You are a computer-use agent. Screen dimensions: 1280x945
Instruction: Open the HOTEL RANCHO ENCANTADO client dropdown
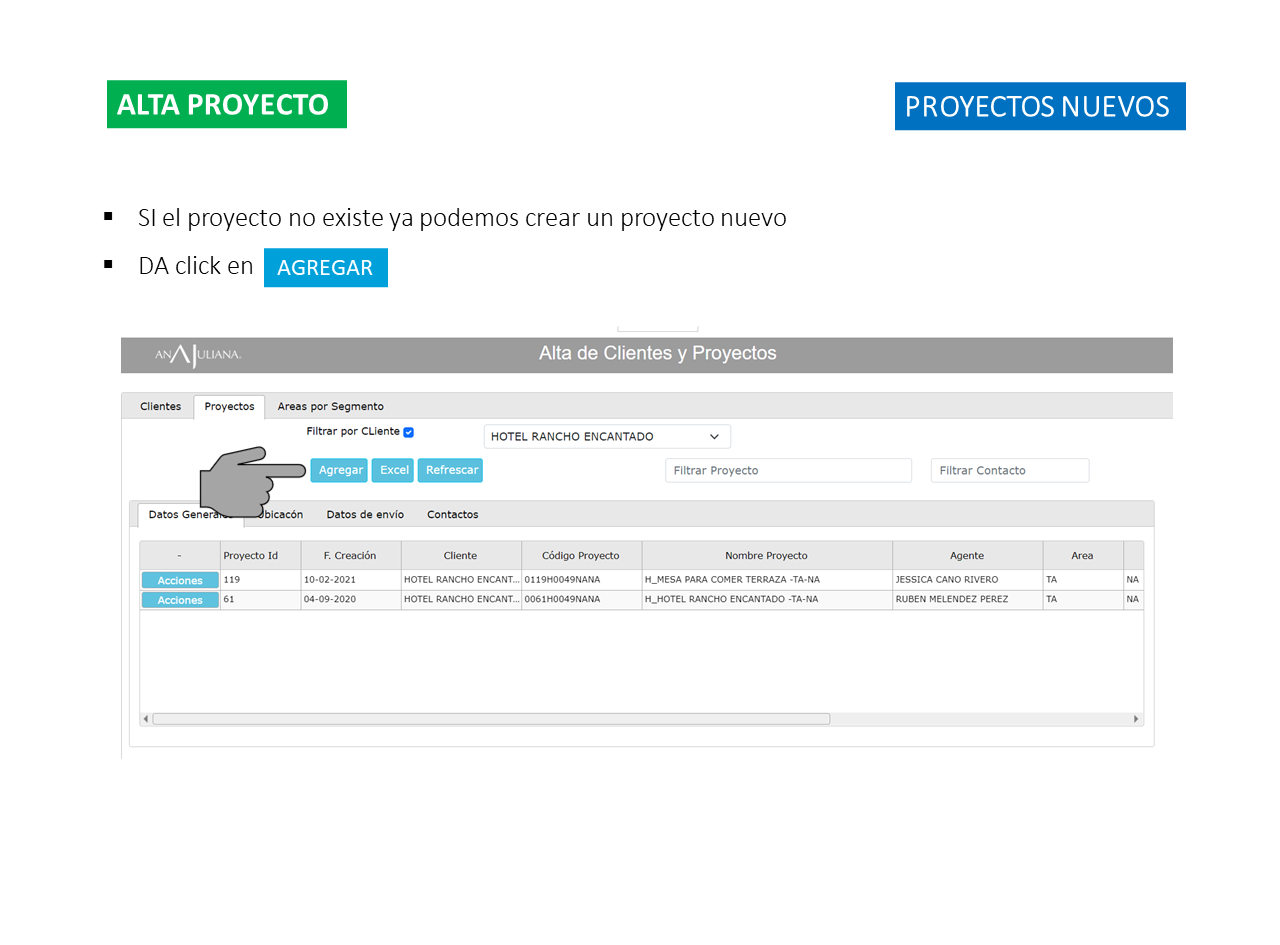pos(607,437)
